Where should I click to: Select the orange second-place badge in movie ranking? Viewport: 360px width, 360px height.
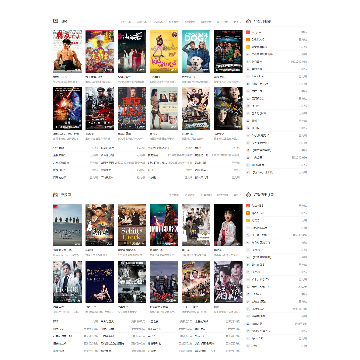point(248,40)
